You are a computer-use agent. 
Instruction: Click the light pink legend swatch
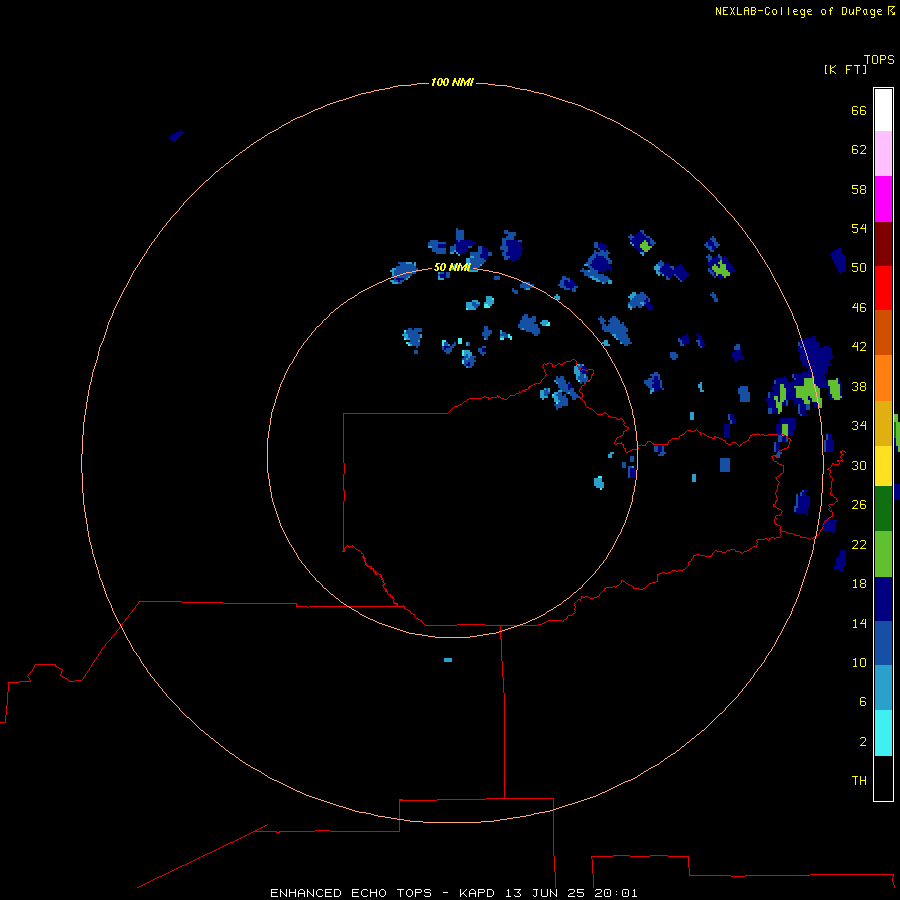pos(883,153)
